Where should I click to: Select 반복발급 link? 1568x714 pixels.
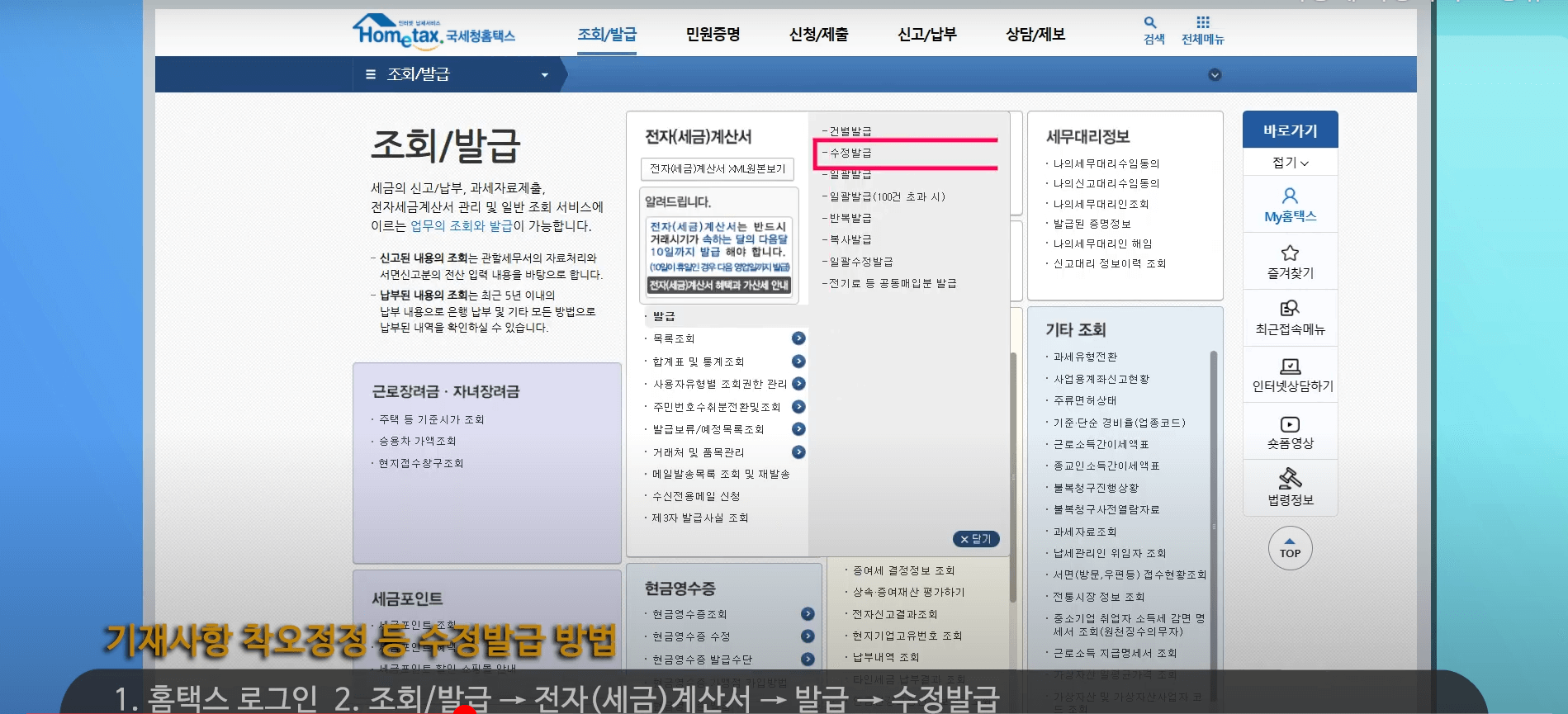(850, 218)
